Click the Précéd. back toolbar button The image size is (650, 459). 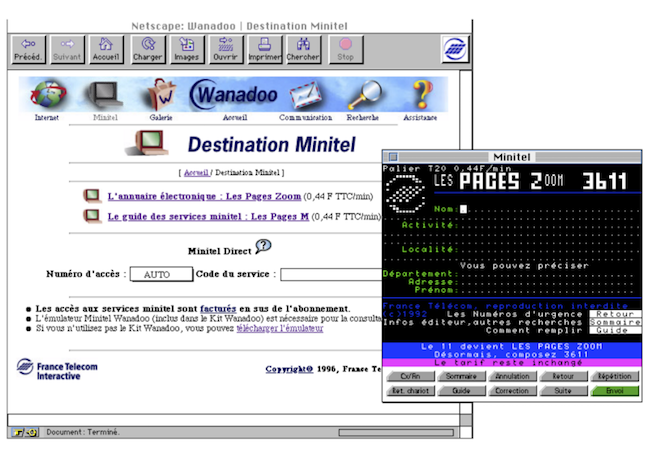27,49
